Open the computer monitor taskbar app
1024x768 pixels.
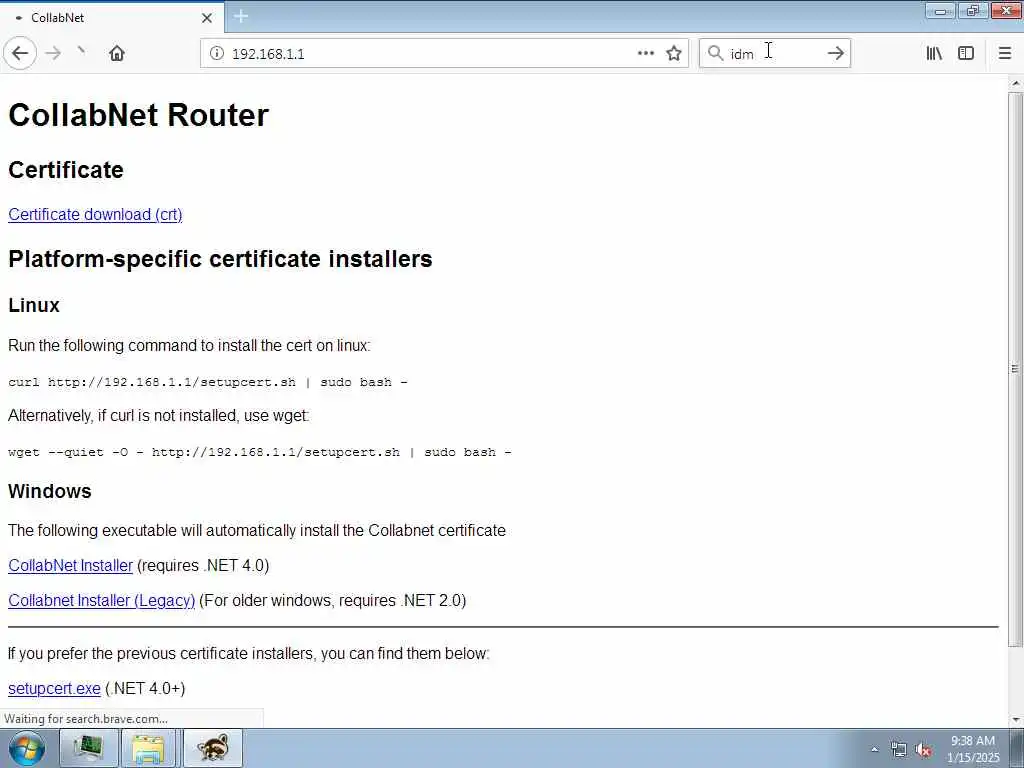(x=89, y=748)
